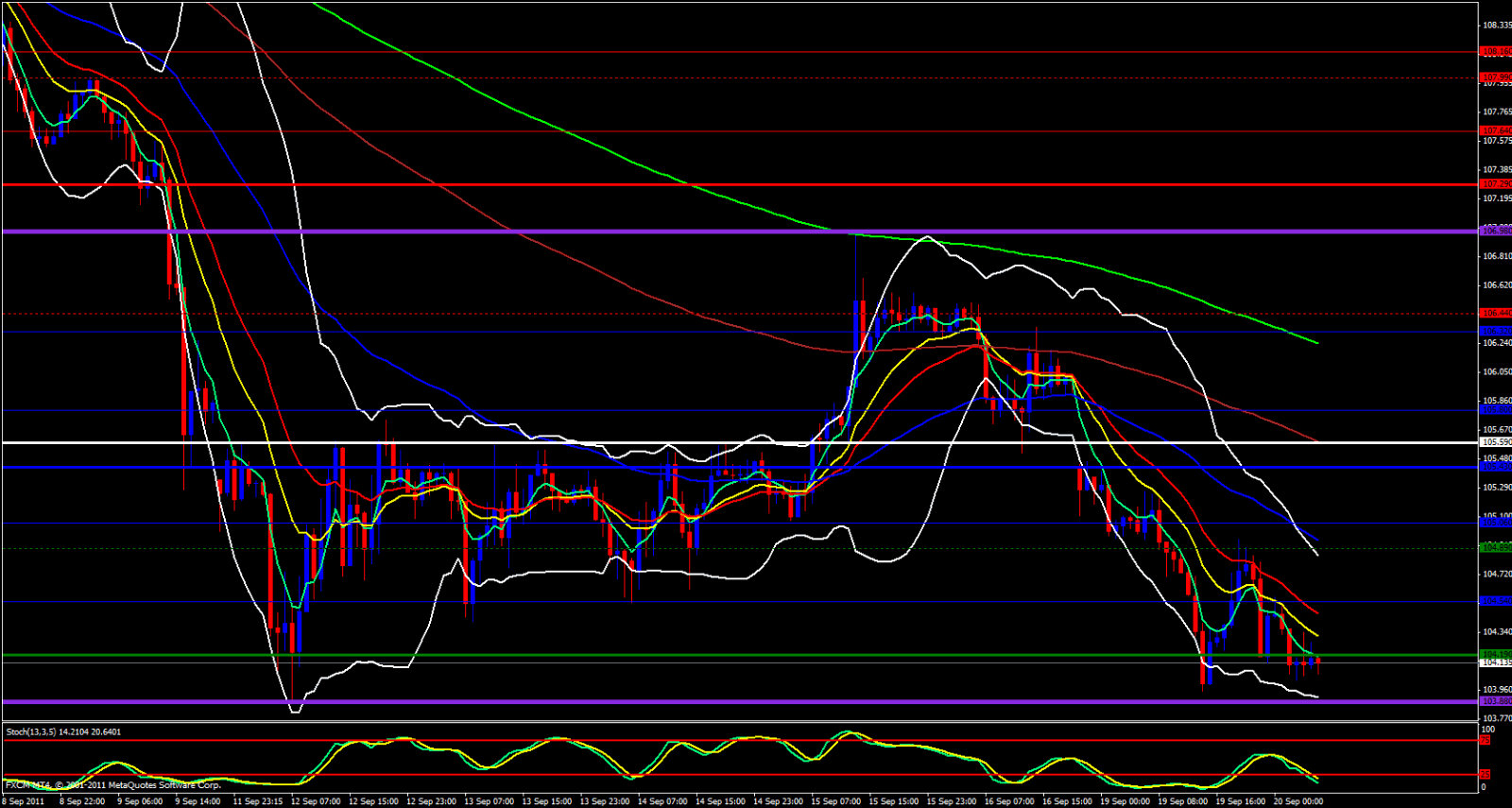Click the green 104.190 price level tag
The height and width of the screenshot is (808, 1512).
pos(1496,654)
